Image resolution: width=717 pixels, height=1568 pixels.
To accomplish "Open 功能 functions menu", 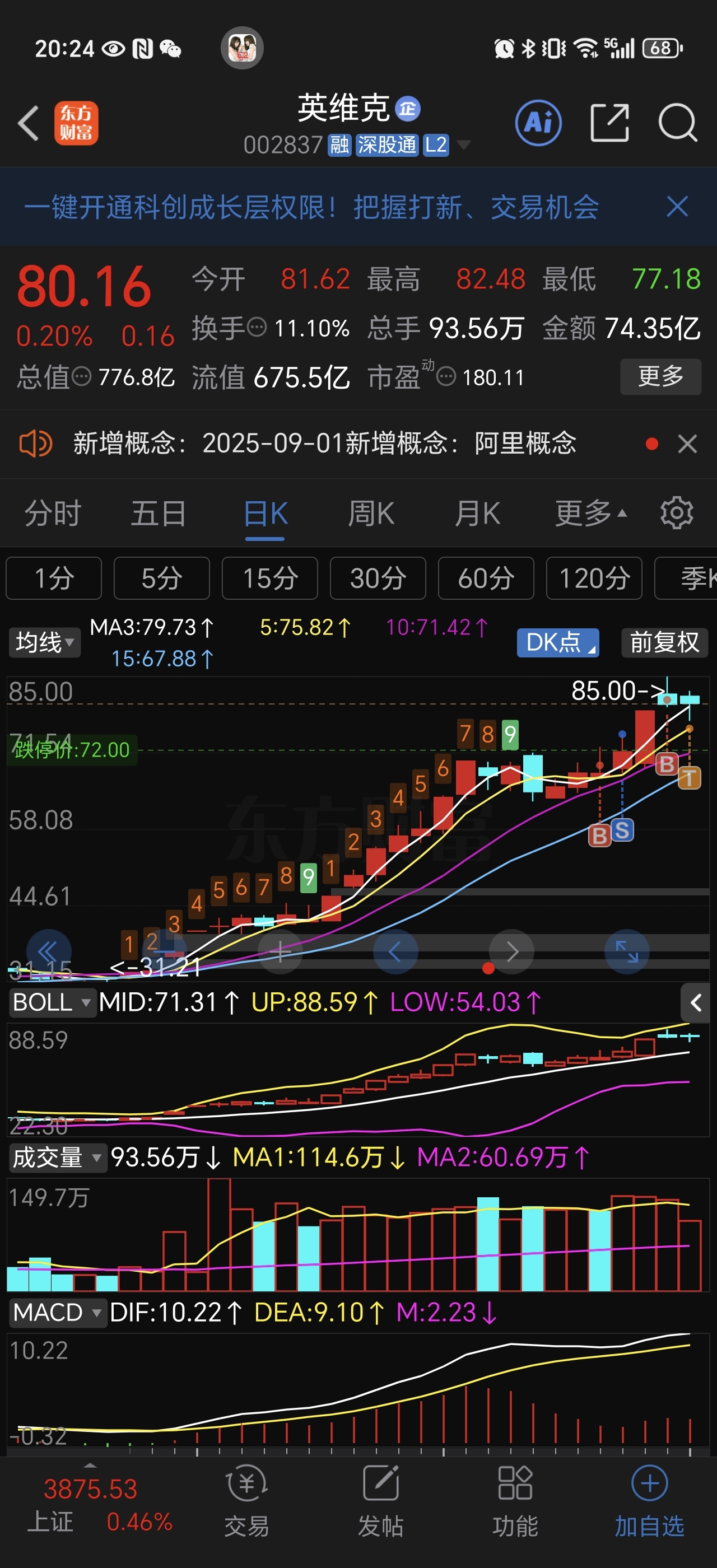I will [x=515, y=1501].
